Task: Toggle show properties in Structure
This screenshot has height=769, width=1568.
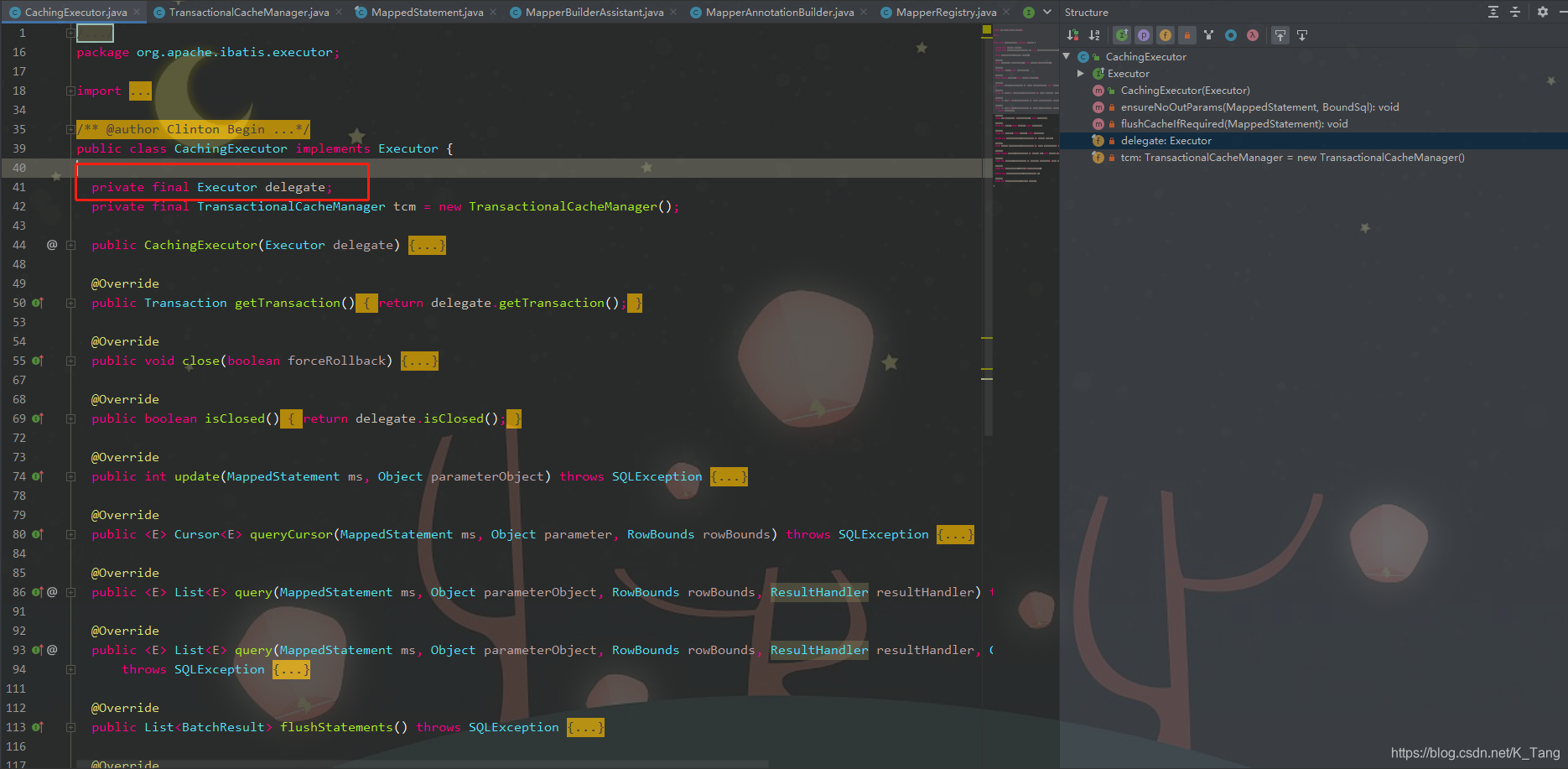Action: point(1144,35)
